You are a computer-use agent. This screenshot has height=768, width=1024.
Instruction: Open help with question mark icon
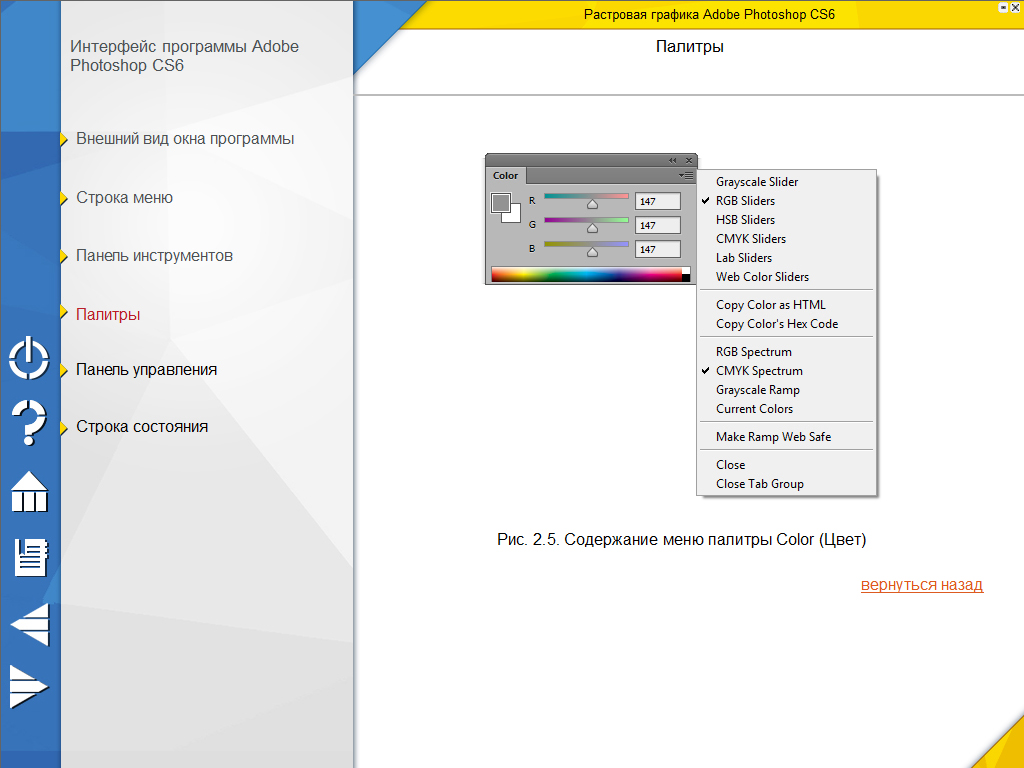(29, 421)
